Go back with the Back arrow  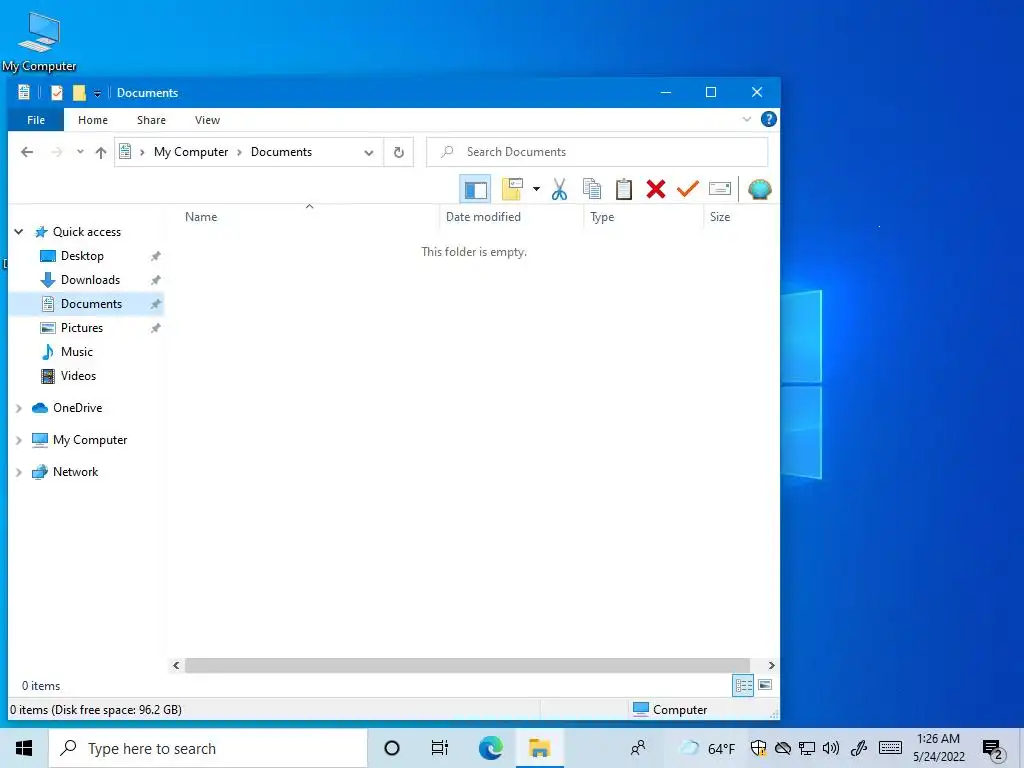coord(27,152)
